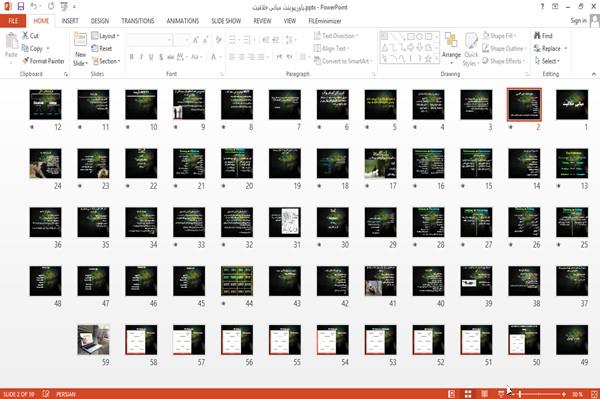This screenshot has width=600, height=399.
Task: Click zoom out minus button
Action: [513, 394]
